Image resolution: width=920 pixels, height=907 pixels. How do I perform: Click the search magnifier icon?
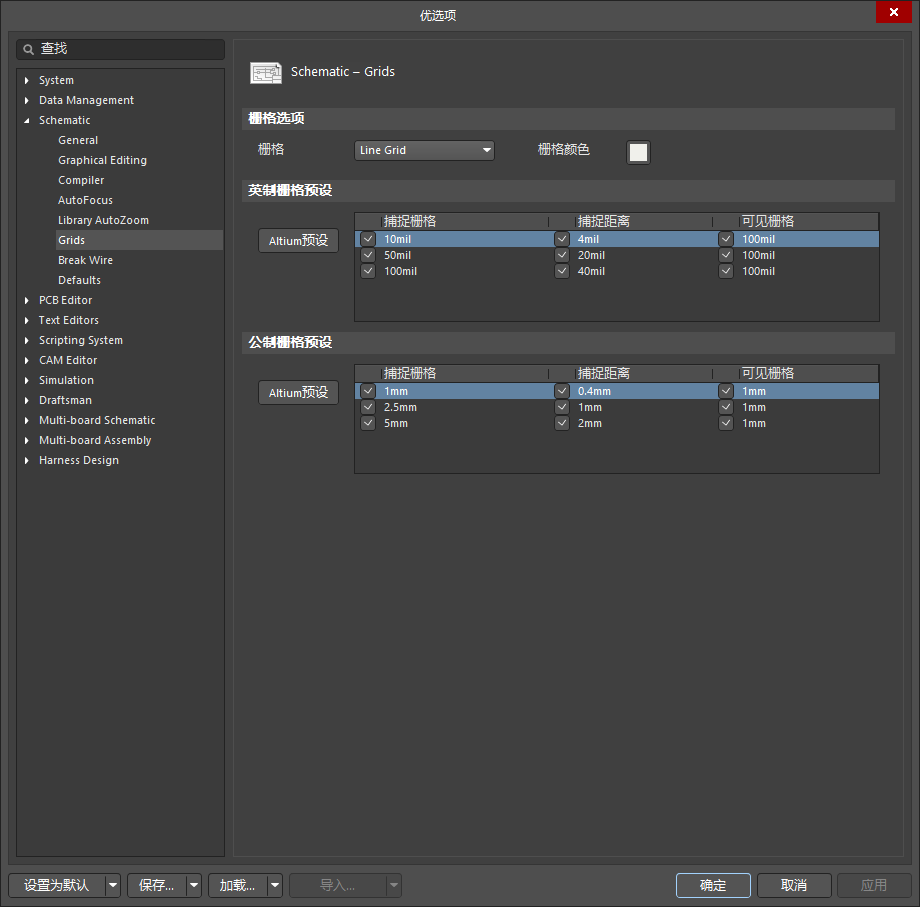click(x=29, y=49)
